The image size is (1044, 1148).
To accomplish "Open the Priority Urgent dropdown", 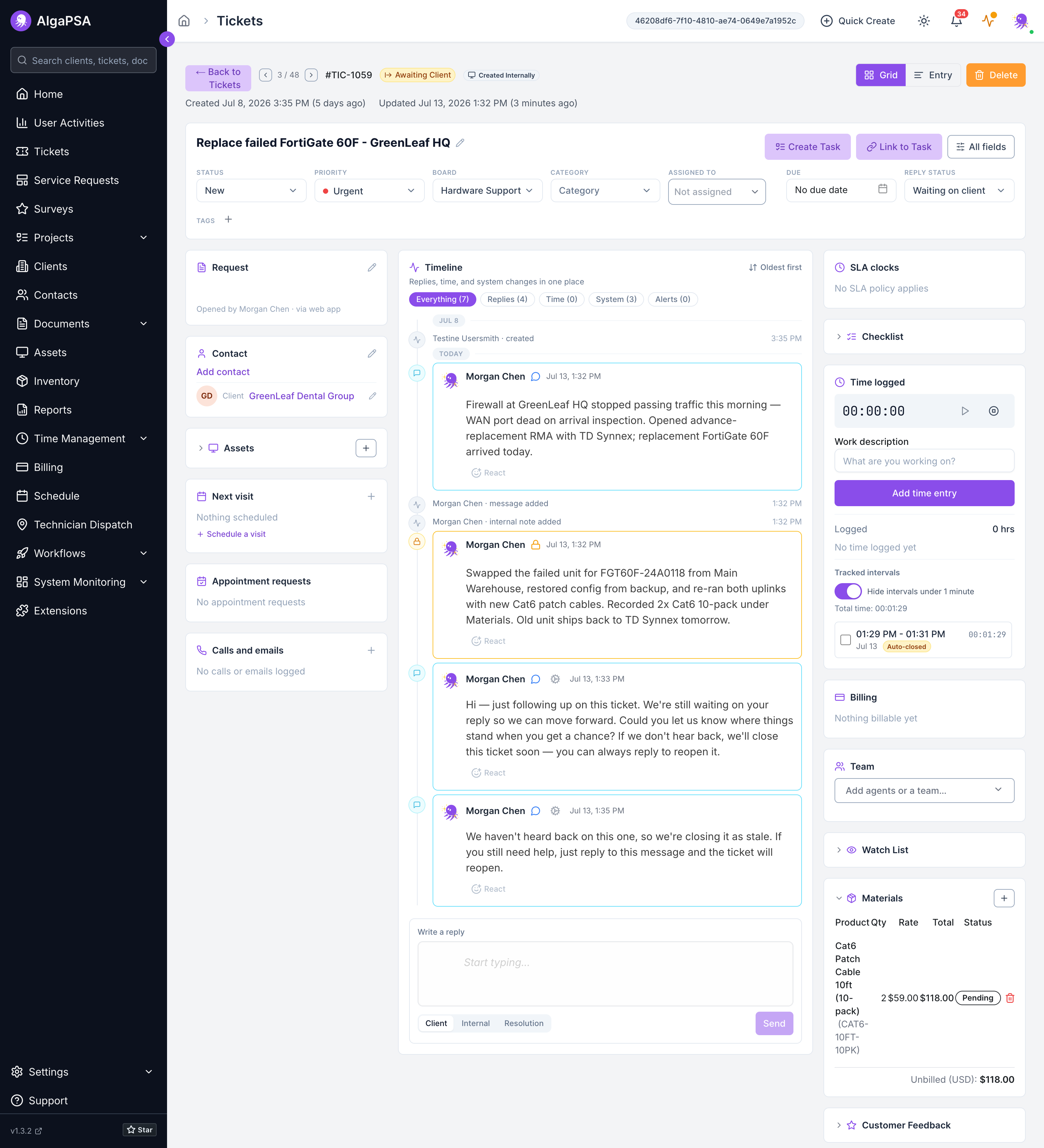I will click(369, 191).
